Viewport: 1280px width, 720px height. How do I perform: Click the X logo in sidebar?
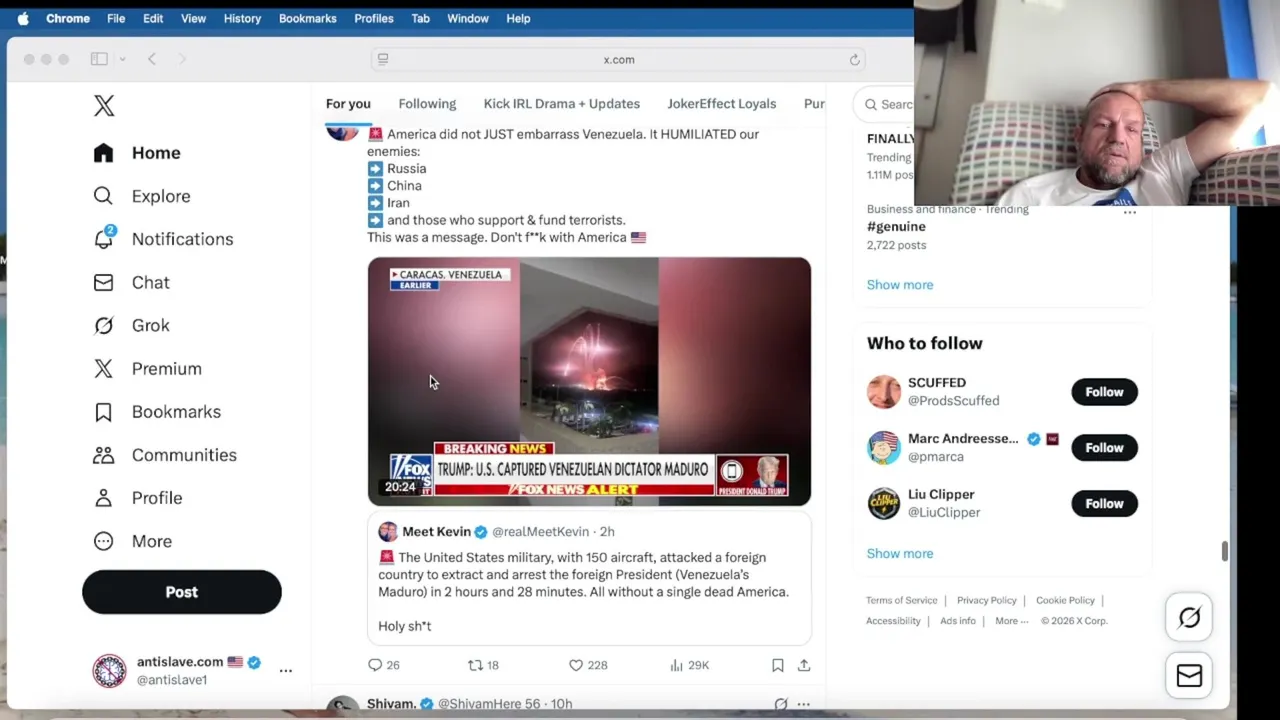(104, 105)
